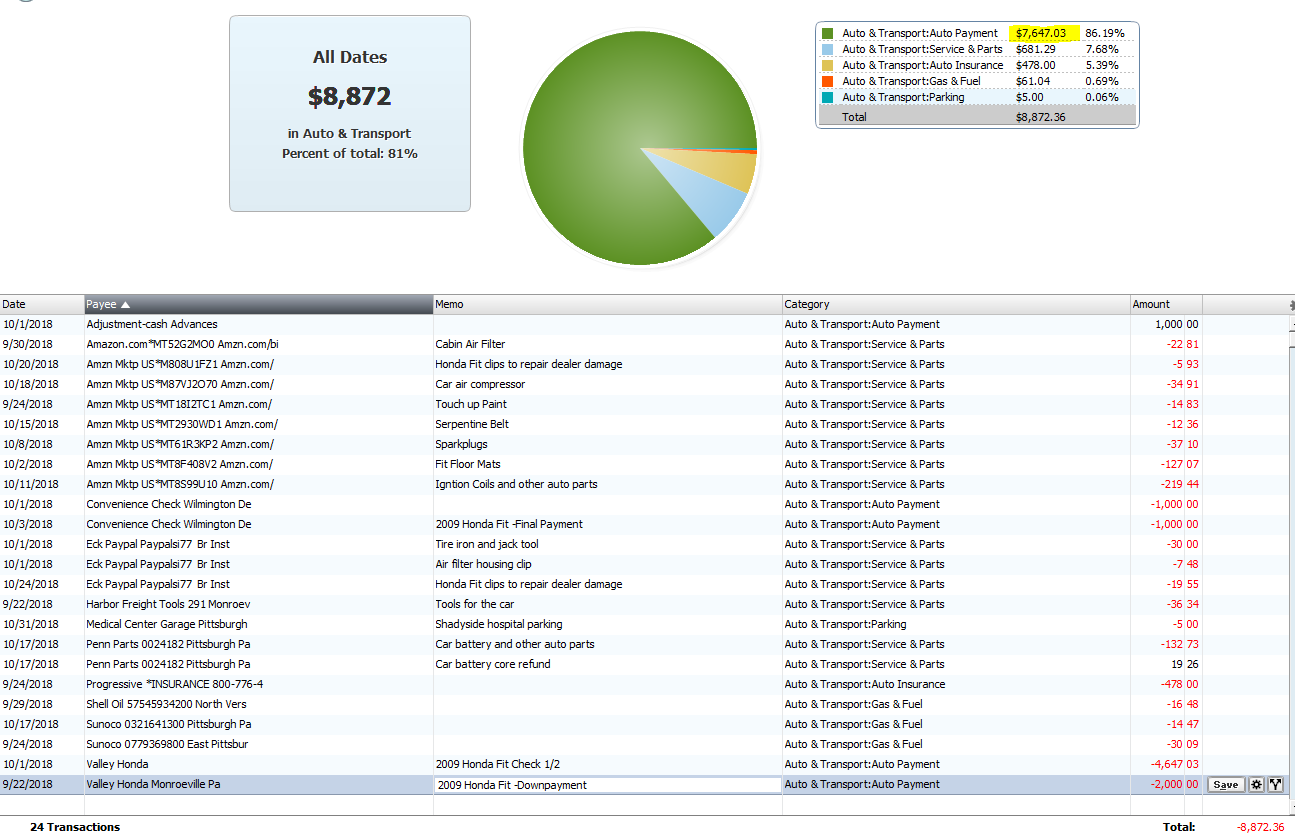Select 'Igntion Coils and other auto parts' memo
The width and height of the screenshot is (1295, 836).
point(607,484)
